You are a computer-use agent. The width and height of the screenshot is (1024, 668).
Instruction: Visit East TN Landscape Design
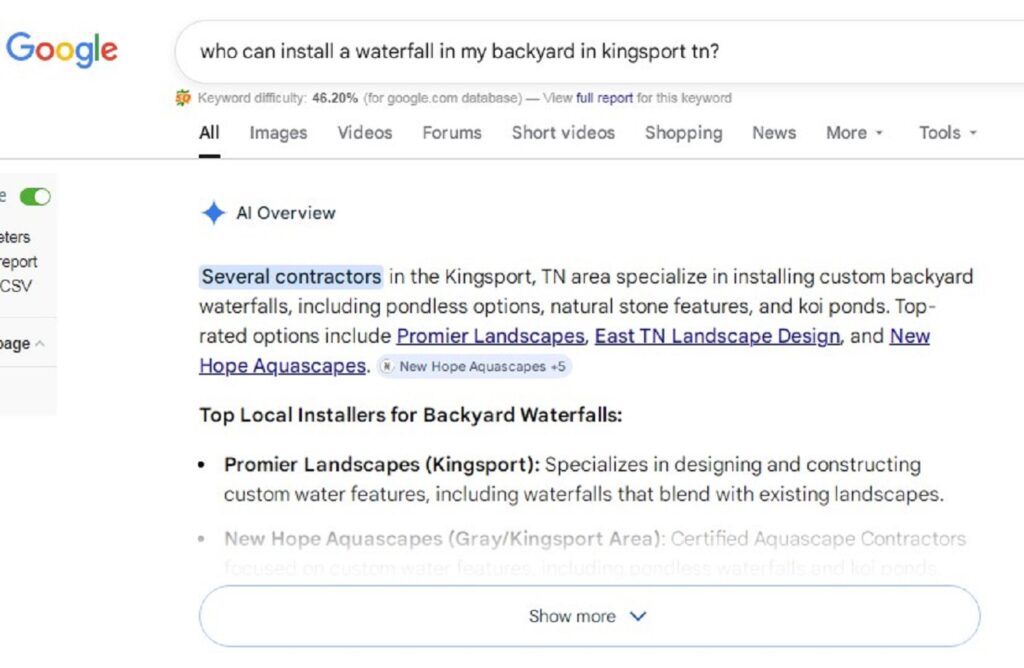click(716, 336)
